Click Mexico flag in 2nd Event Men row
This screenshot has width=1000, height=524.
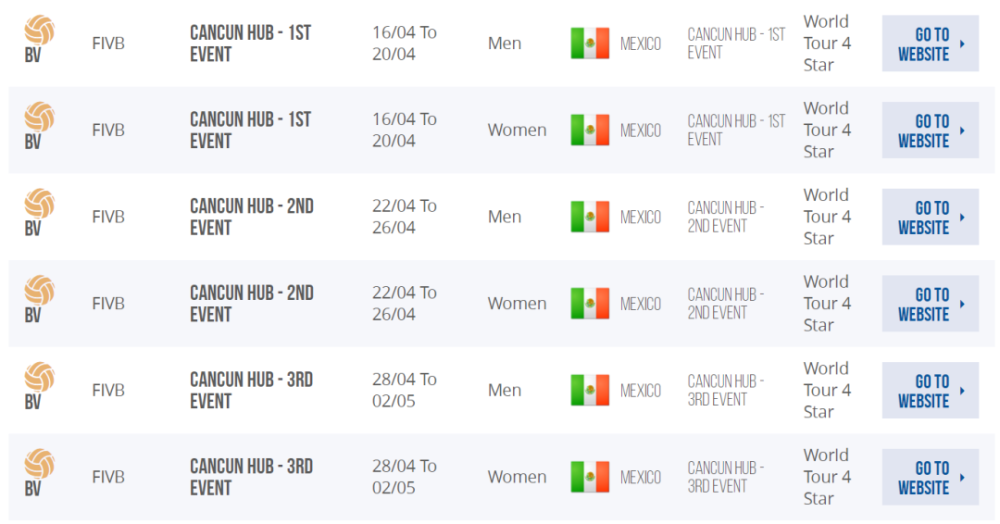tap(590, 217)
